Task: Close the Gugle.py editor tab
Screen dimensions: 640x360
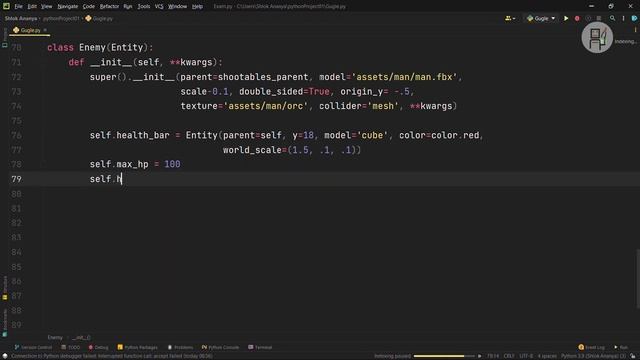Action: pyautogui.click(x=45, y=30)
